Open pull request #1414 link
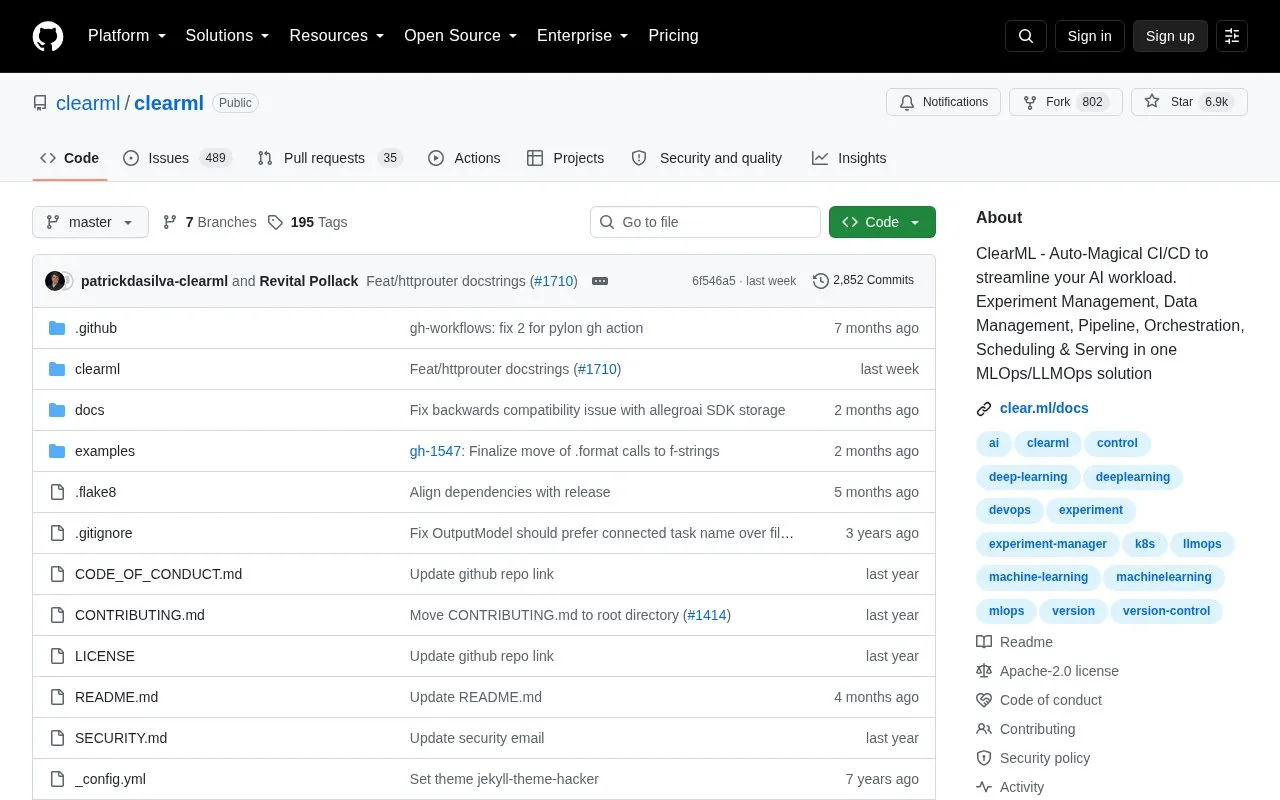 (x=707, y=615)
